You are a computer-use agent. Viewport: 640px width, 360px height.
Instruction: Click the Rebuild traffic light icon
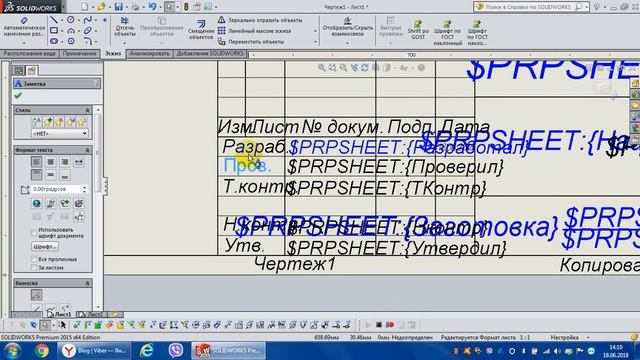coord(186,7)
